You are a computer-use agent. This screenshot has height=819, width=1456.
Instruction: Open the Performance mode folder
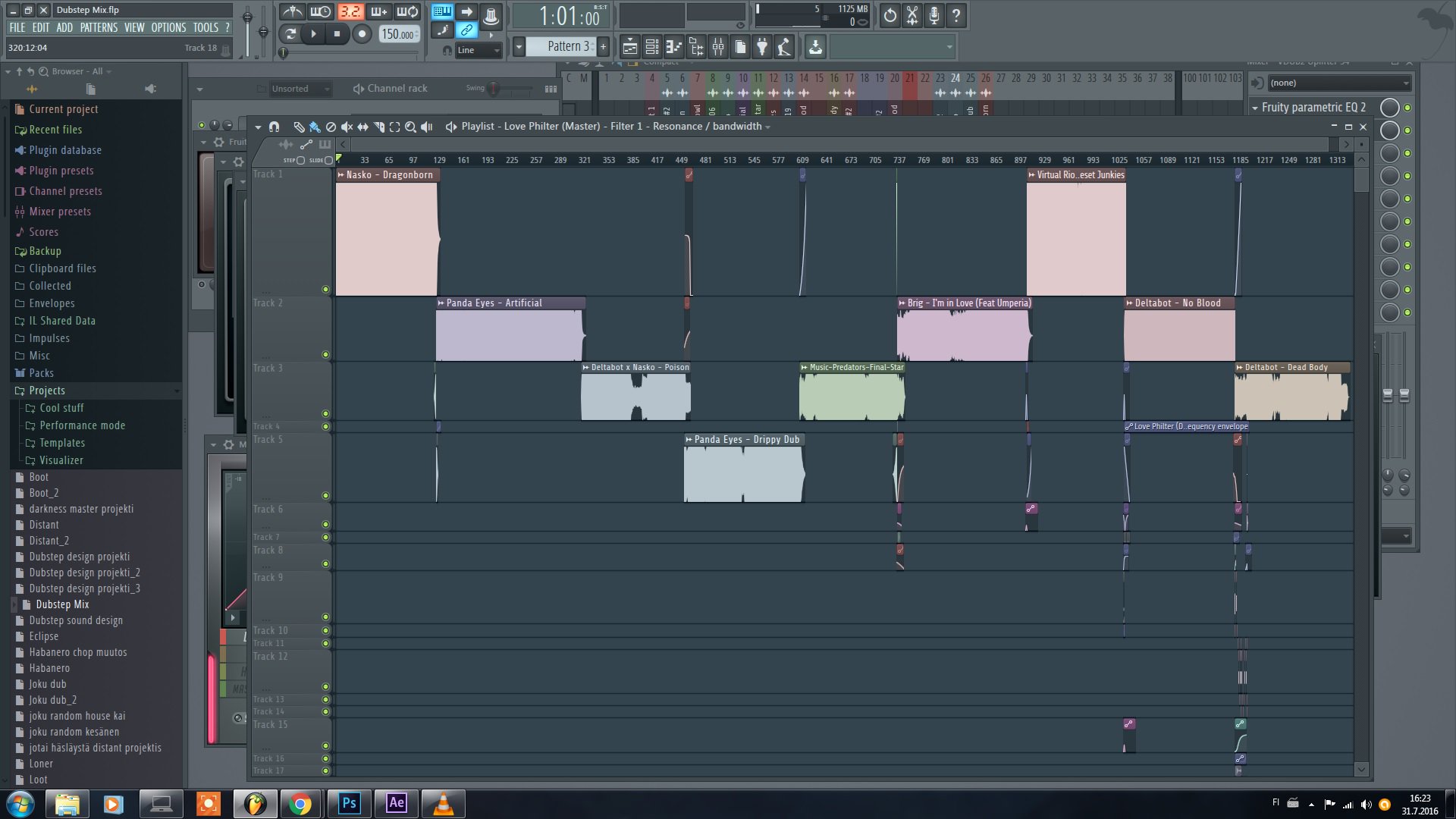click(x=82, y=425)
